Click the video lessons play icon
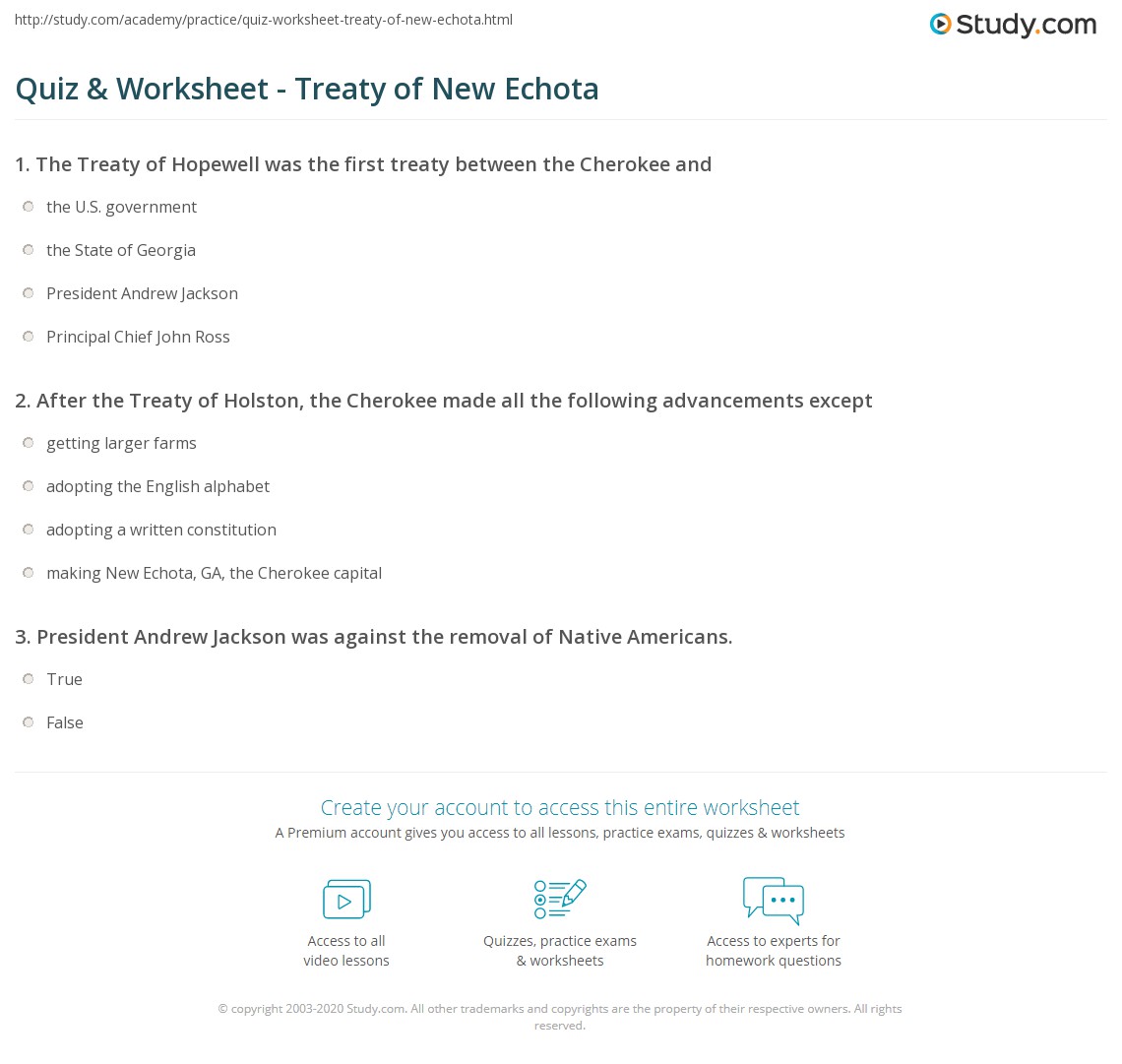1122x1064 pixels. click(346, 899)
